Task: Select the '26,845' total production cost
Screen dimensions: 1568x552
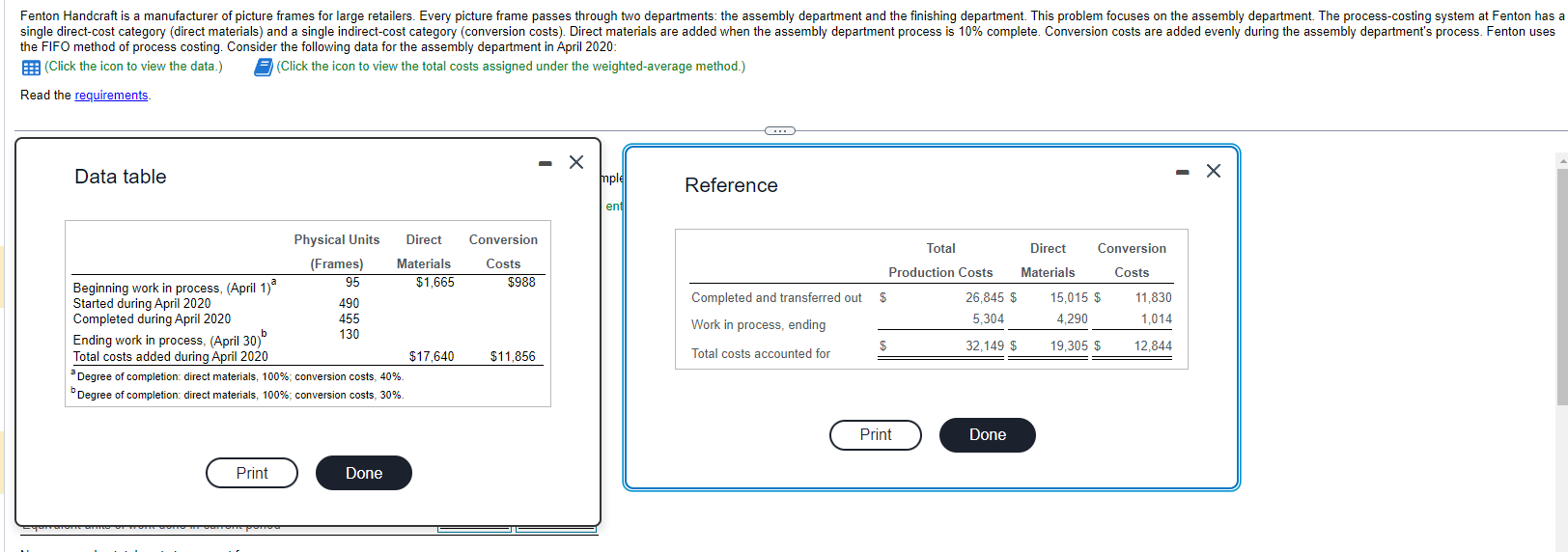Action: (985, 297)
